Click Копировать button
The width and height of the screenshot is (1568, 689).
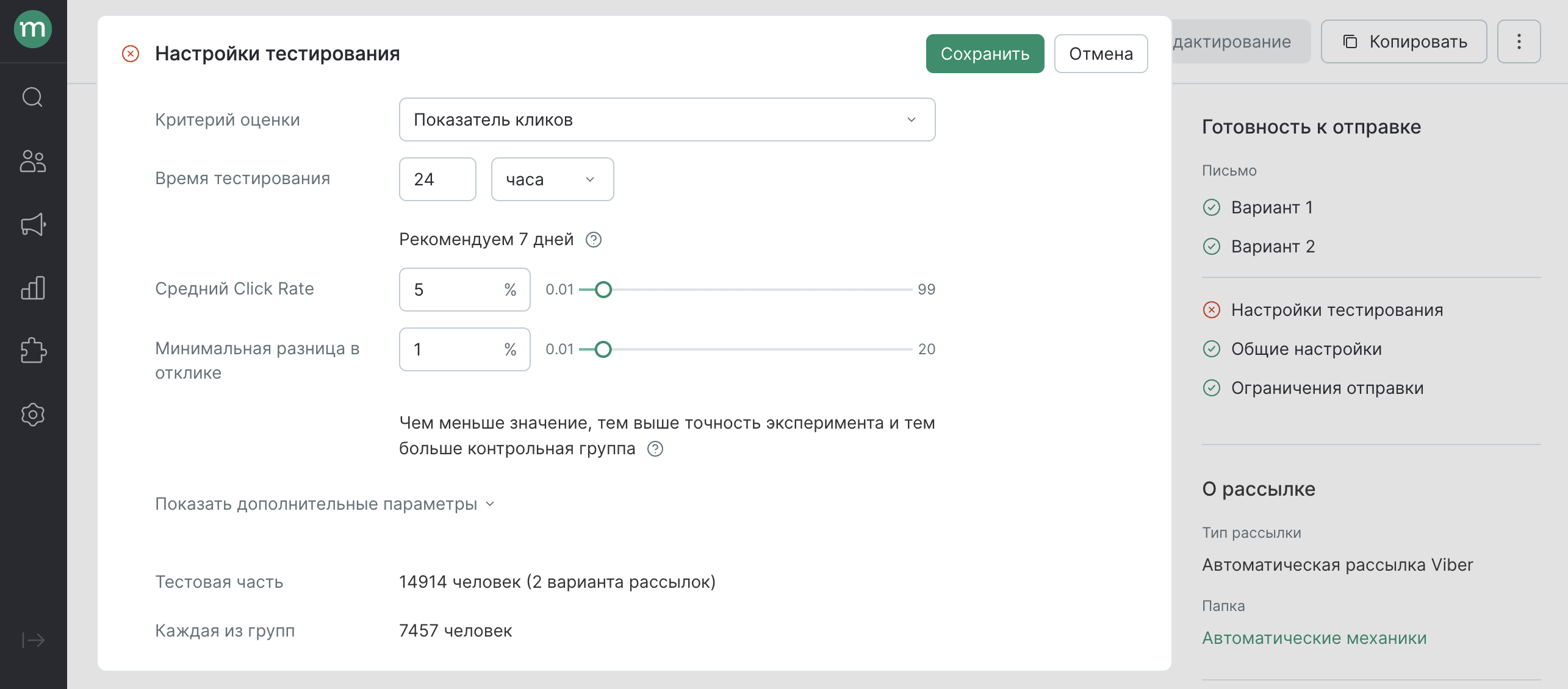(1404, 41)
